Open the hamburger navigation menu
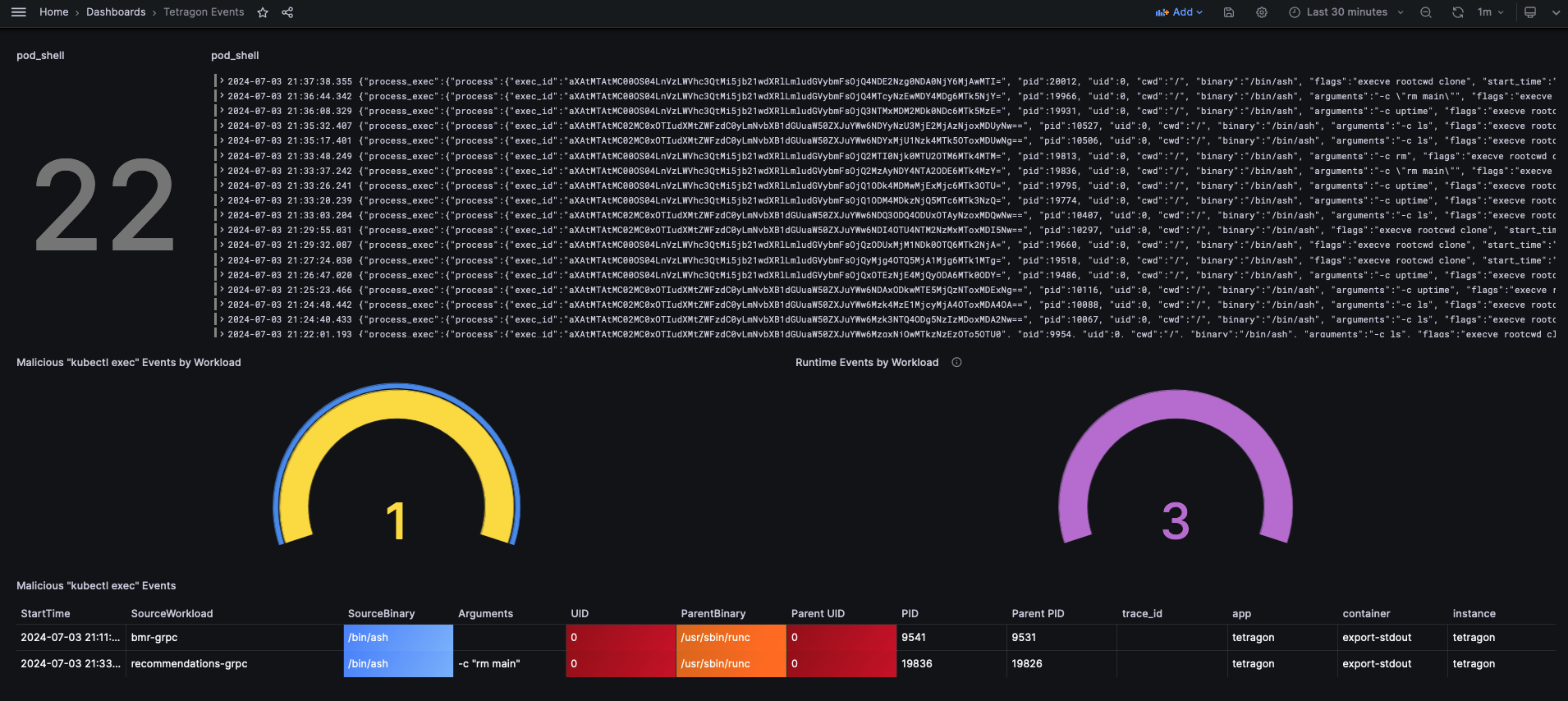Viewport: 1568px width, 701px height. (19, 12)
